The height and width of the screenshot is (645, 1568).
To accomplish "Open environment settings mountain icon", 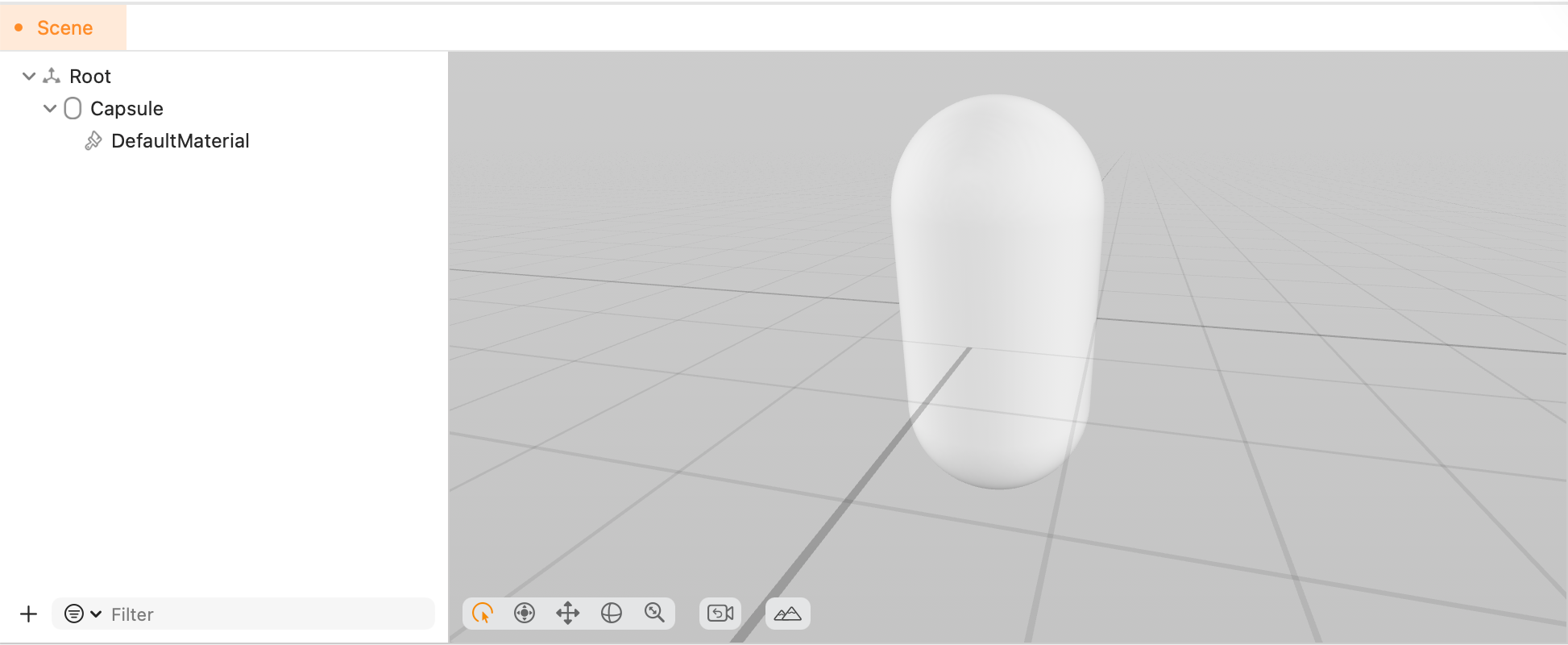I will tap(787, 614).
